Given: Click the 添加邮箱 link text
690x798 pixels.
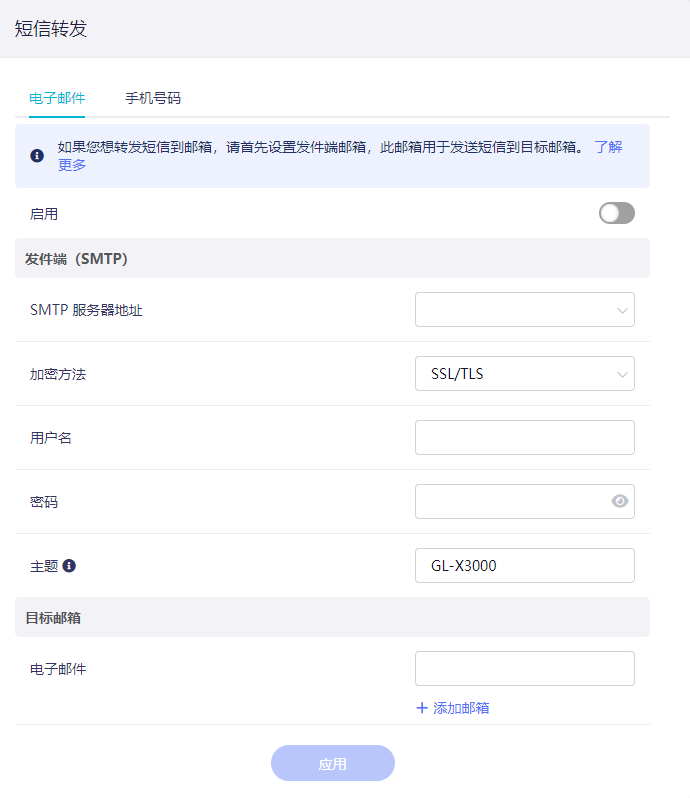Looking at the screenshot, I should point(461,708).
